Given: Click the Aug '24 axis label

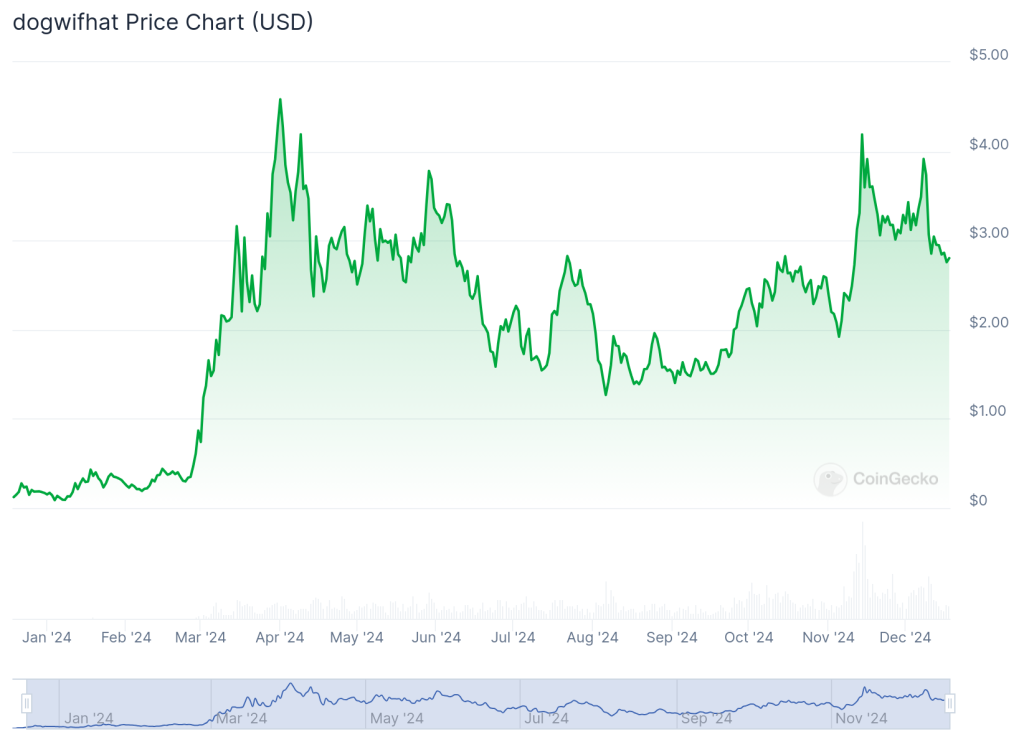Looking at the screenshot, I should [x=592, y=637].
